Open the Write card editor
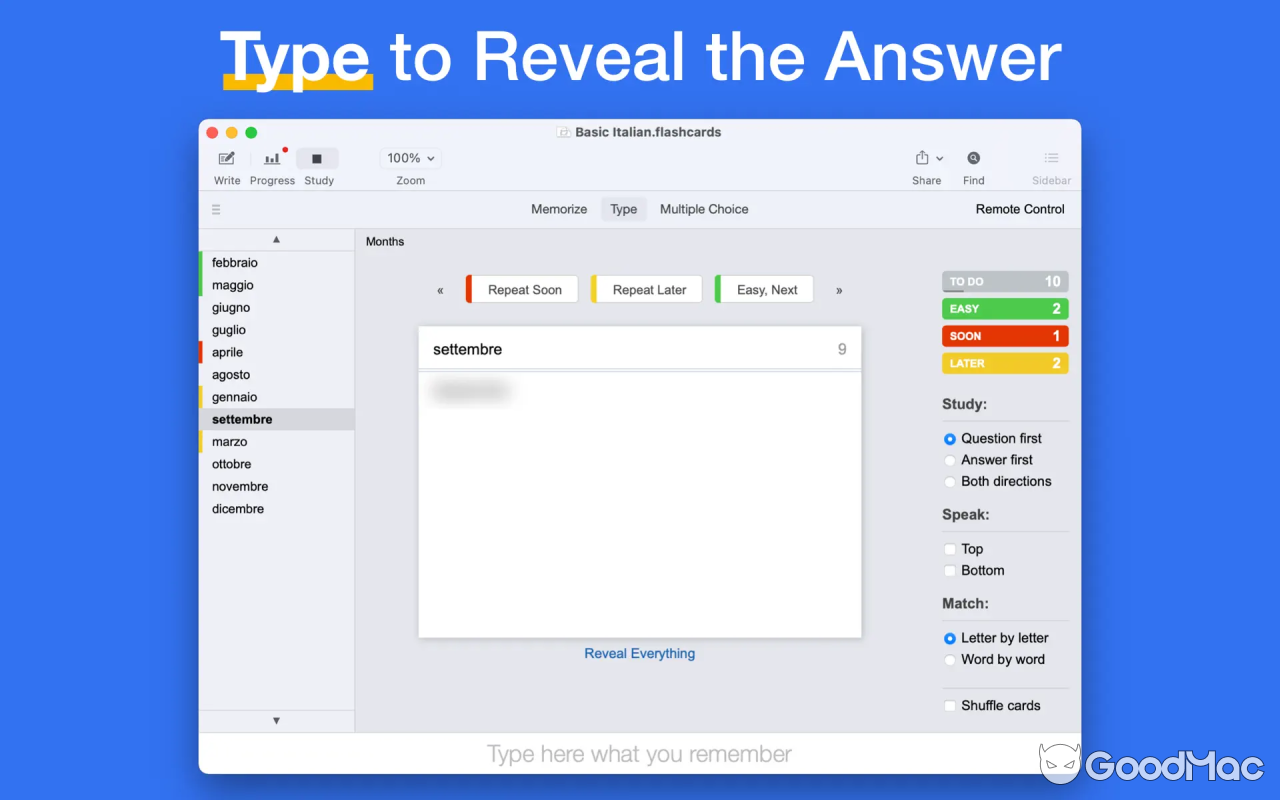 point(226,165)
